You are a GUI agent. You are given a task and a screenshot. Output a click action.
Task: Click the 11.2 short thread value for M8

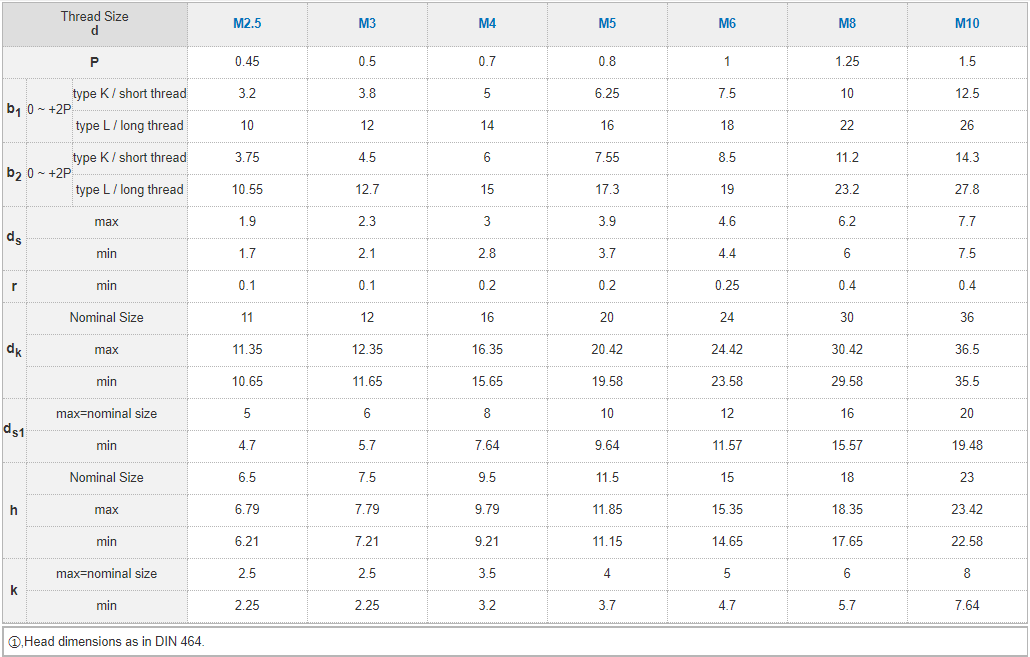tap(847, 158)
